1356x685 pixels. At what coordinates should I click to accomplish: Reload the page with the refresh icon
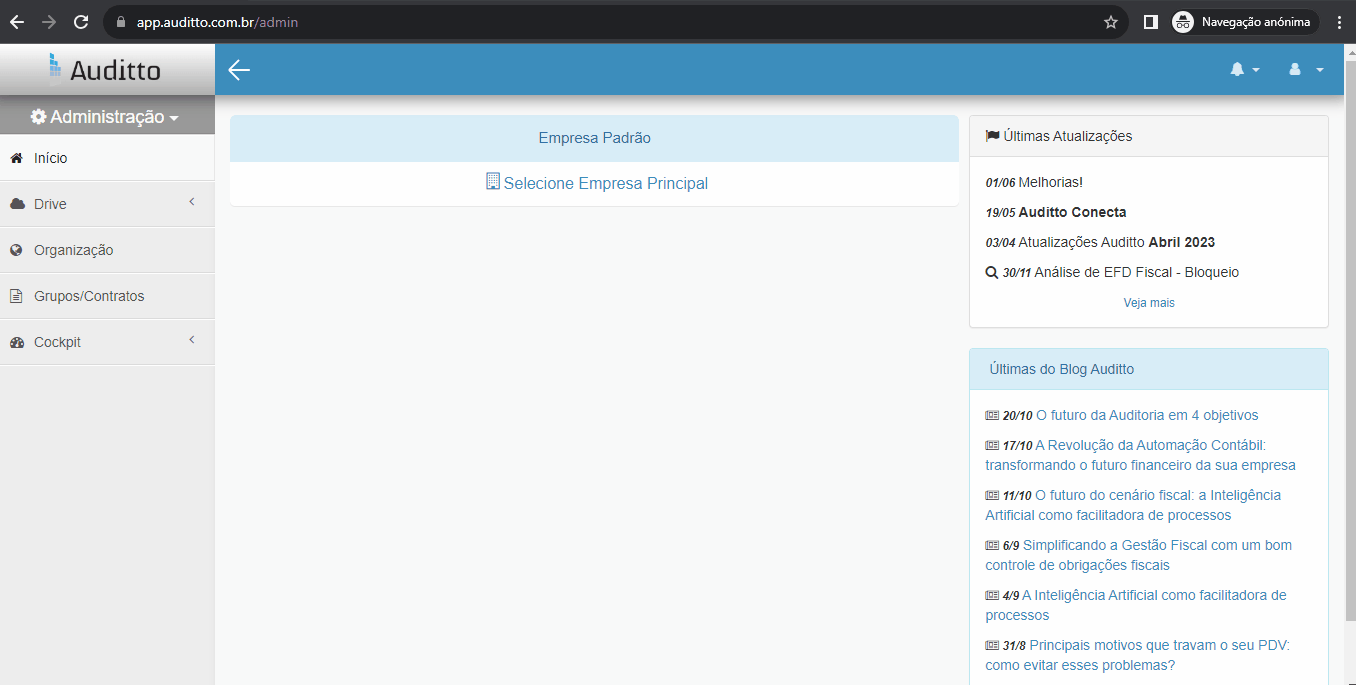(81, 22)
